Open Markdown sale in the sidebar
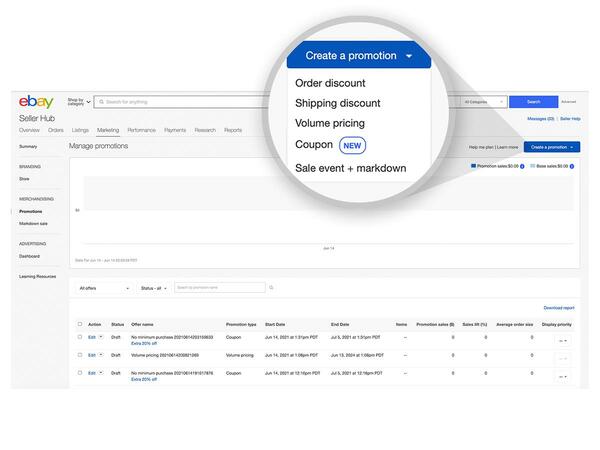600x450 pixels. pyautogui.click(x=33, y=223)
